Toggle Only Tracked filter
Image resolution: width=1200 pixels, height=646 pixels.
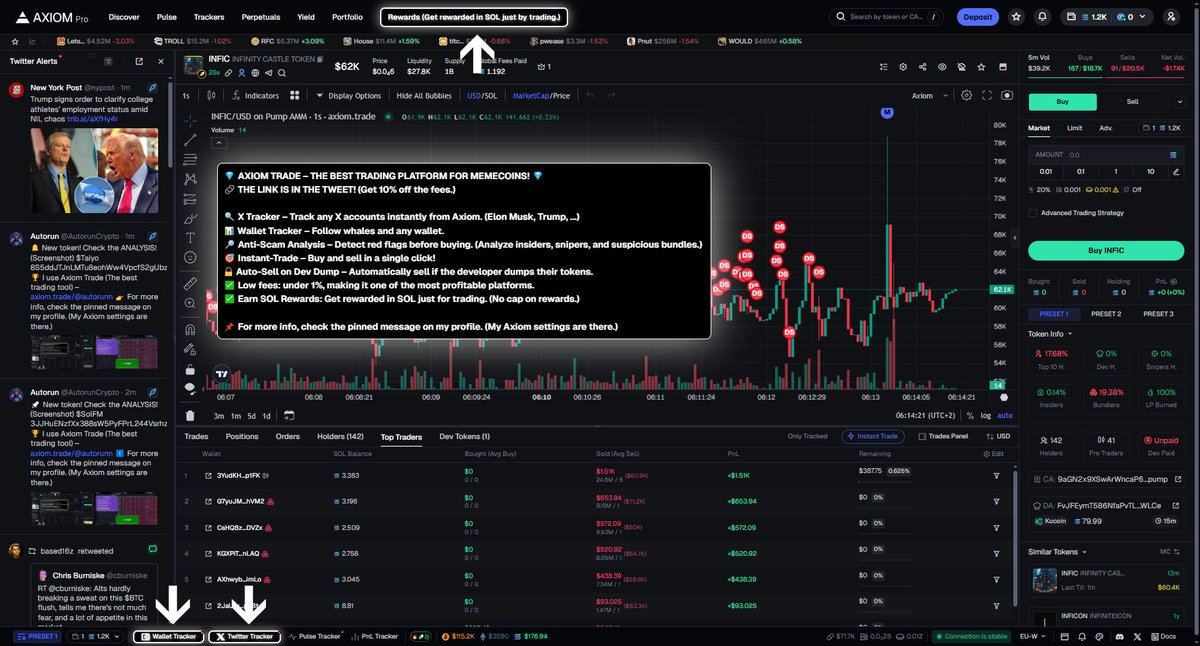click(x=807, y=437)
